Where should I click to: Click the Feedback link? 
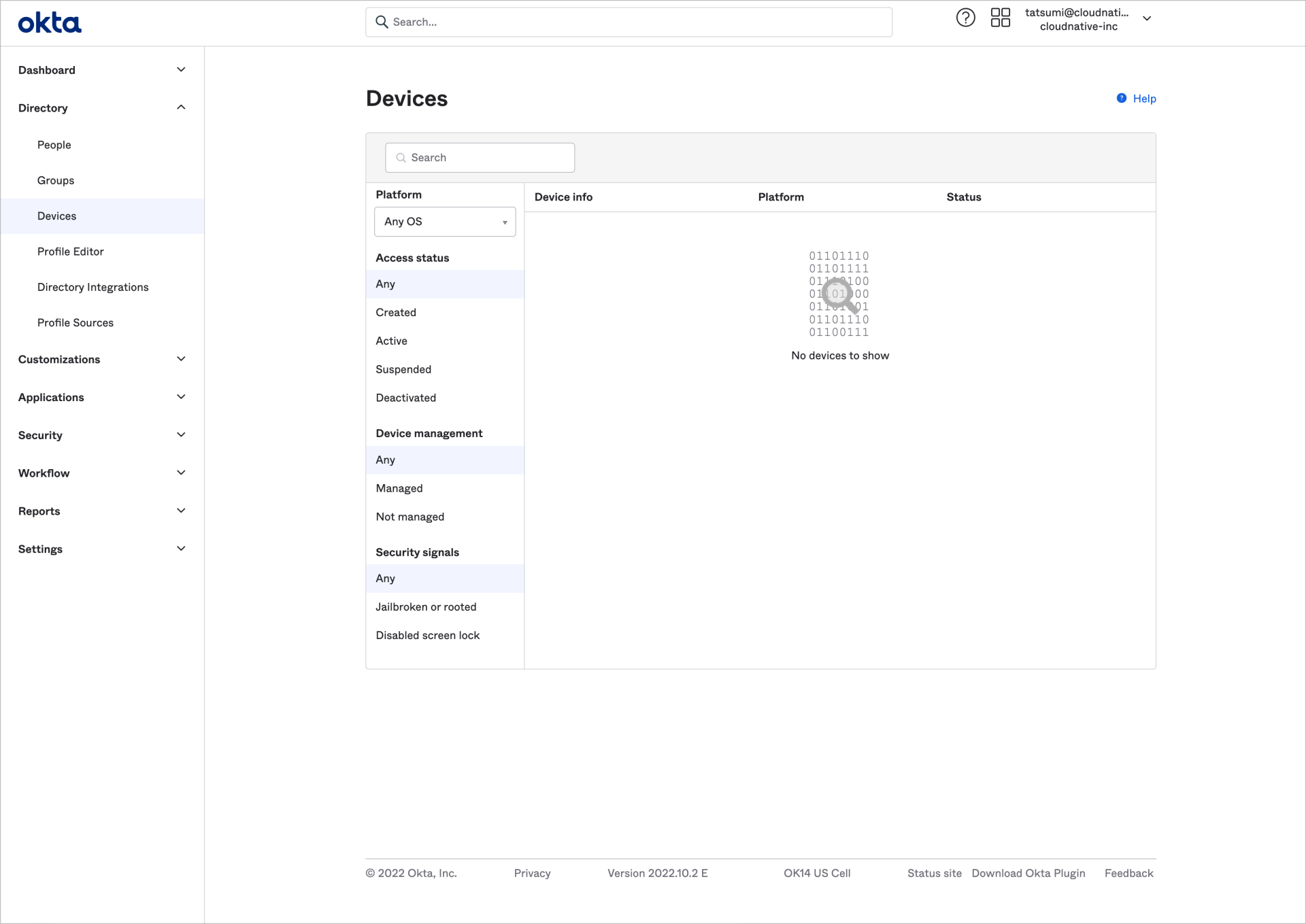click(x=1128, y=873)
